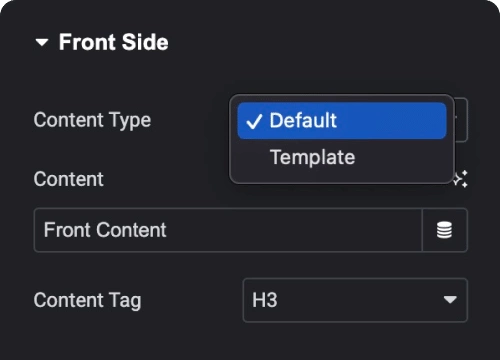Click the Content Tag dropdown arrow
Screen dimensions: 500x360
(x=450, y=300)
